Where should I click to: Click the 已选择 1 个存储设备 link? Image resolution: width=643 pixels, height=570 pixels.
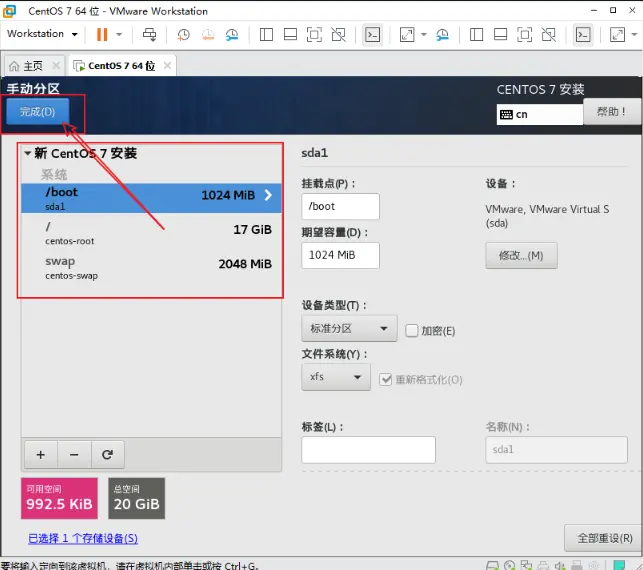(83, 539)
